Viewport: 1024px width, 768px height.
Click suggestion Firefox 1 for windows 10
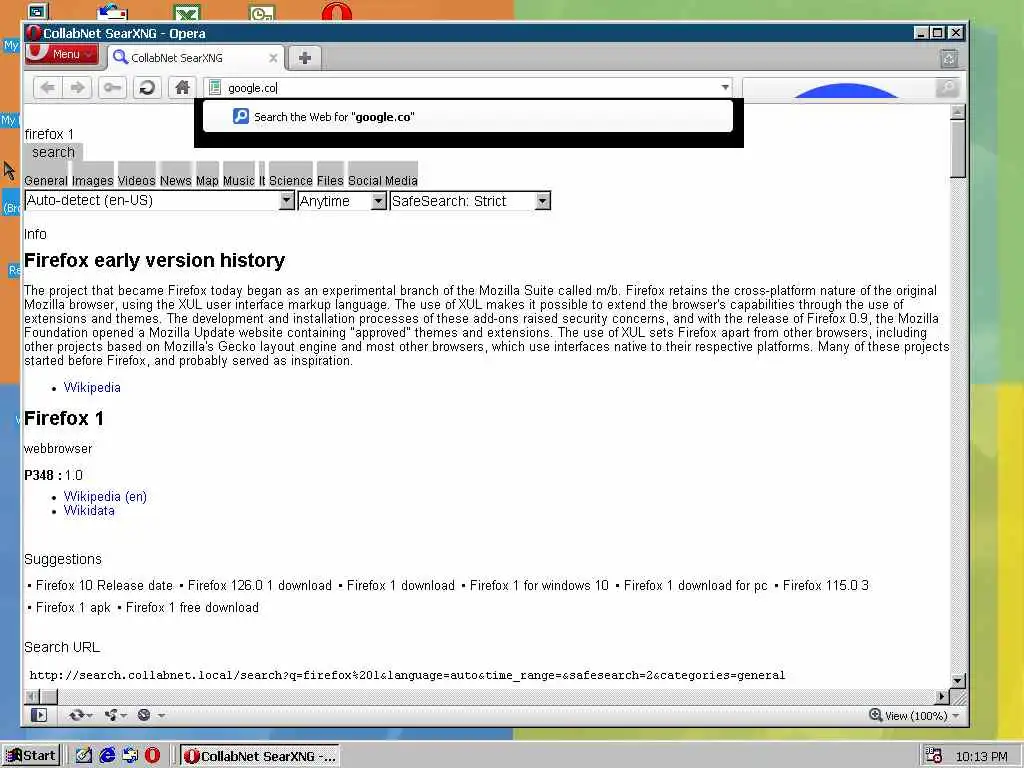539,585
